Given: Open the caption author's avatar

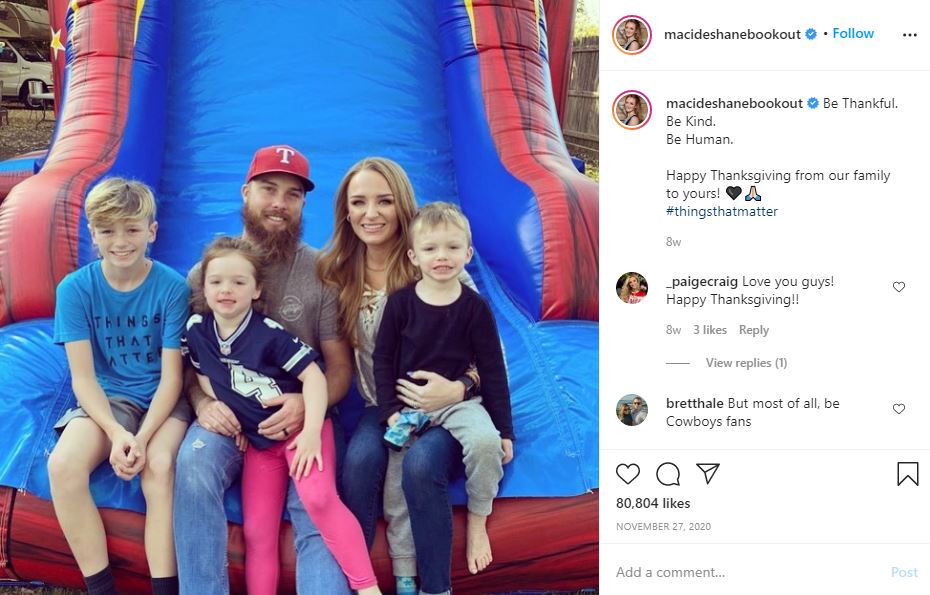Looking at the screenshot, I should click(x=632, y=110).
